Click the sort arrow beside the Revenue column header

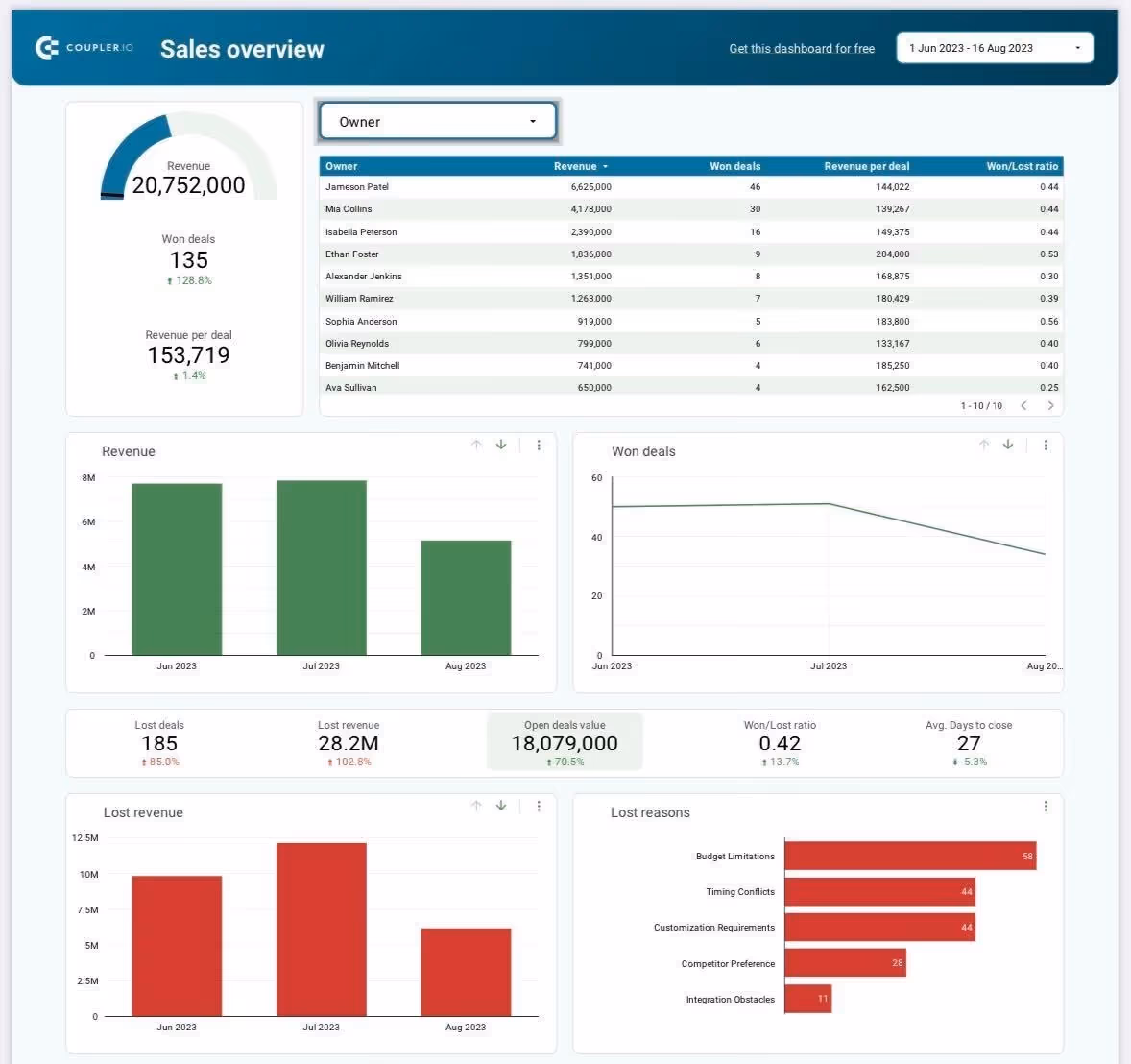(x=606, y=165)
